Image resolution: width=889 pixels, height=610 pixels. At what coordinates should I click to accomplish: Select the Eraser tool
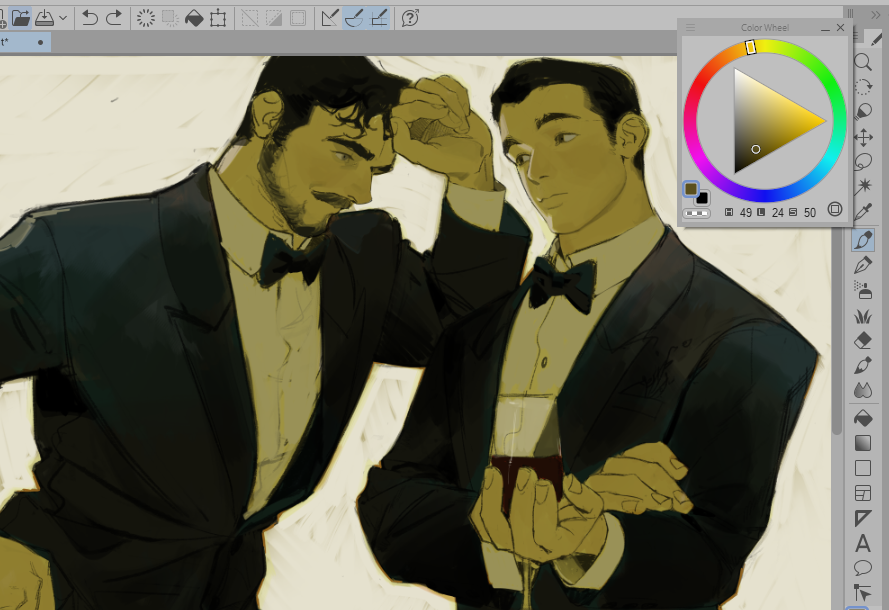click(x=863, y=340)
